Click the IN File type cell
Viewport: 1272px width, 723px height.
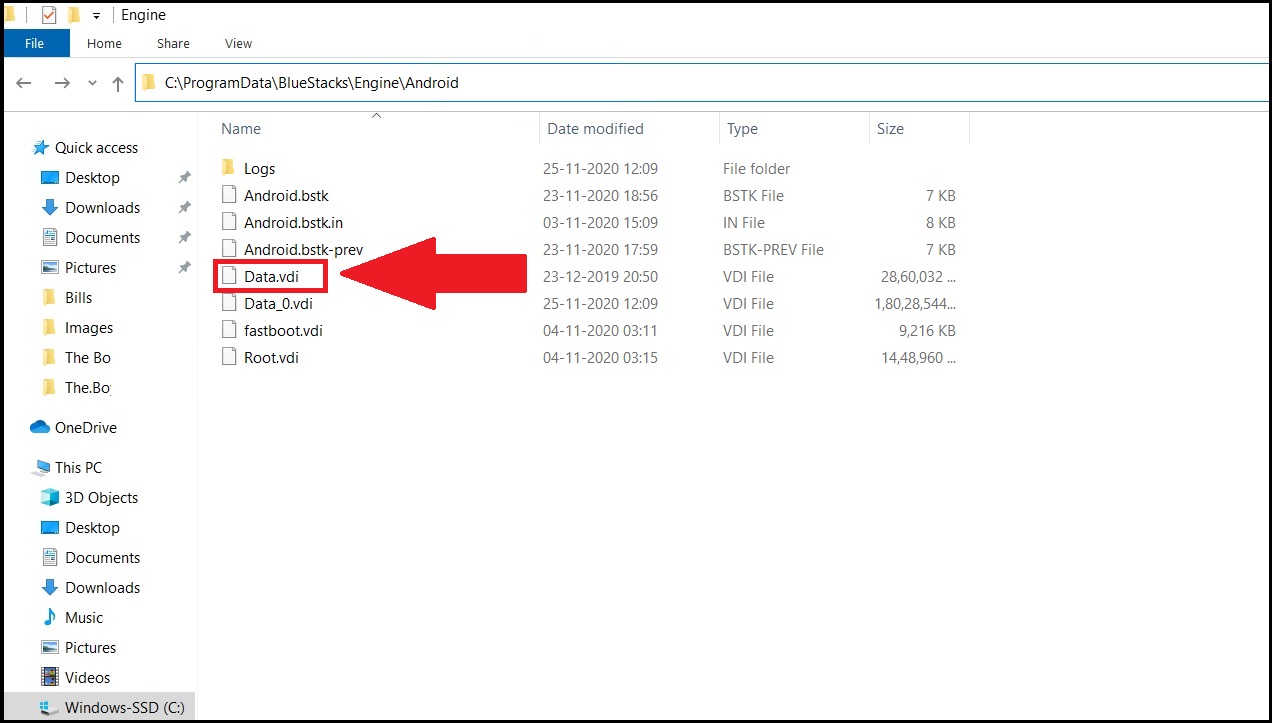(x=744, y=222)
